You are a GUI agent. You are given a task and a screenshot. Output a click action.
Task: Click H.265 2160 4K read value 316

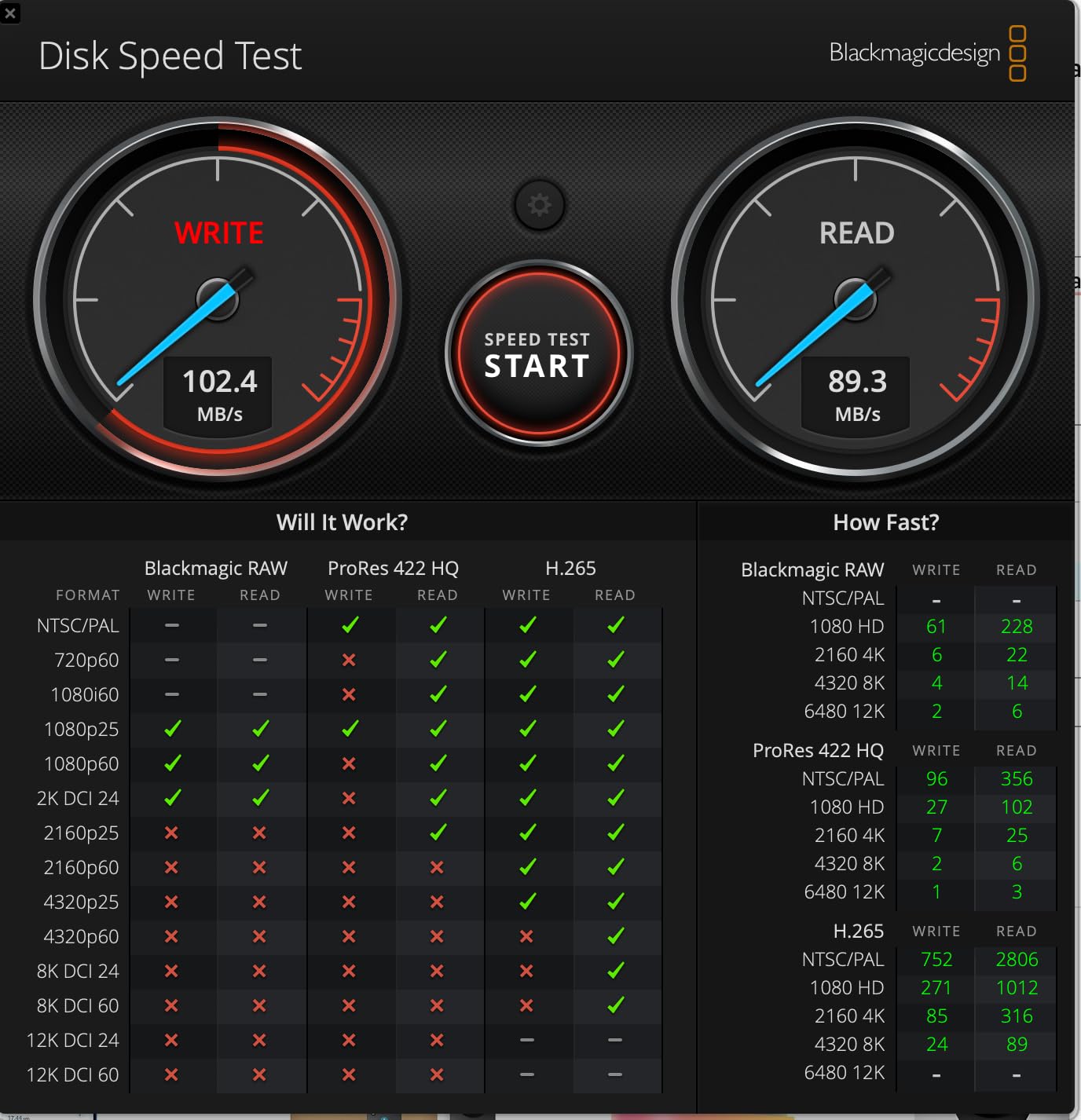(x=1017, y=1016)
